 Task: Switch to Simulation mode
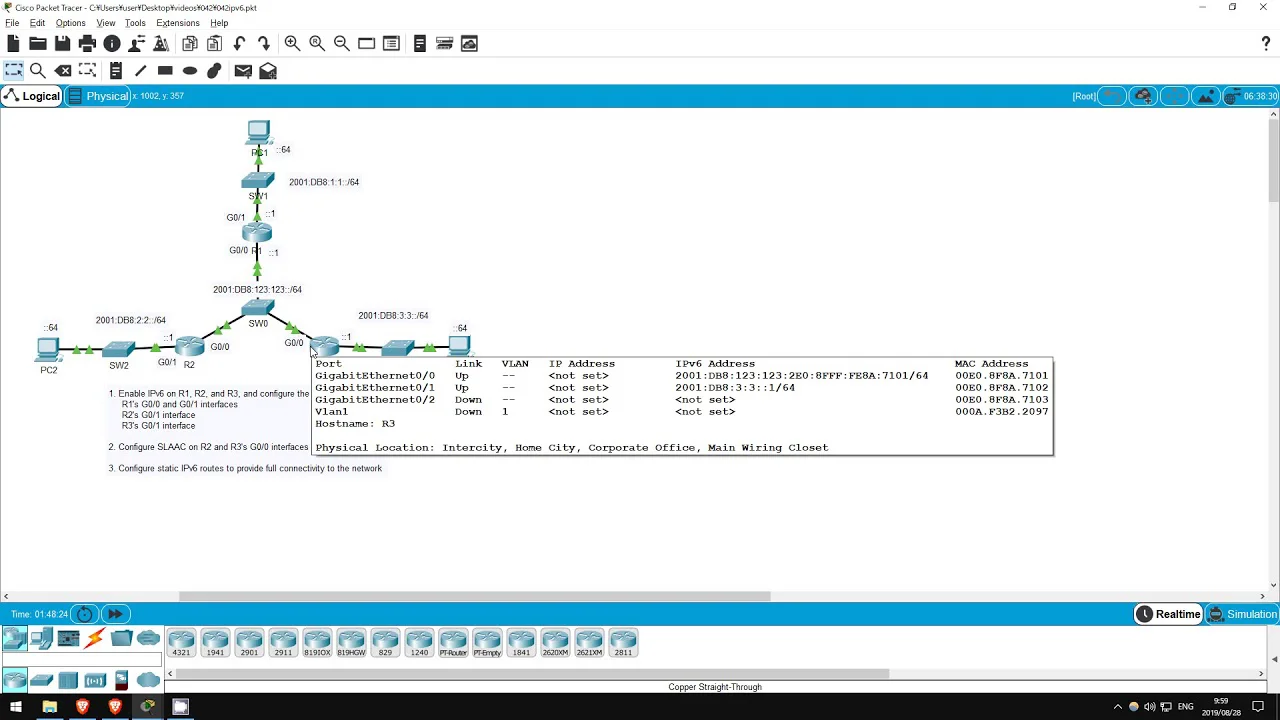pyautogui.click(x=1242, y=614)
